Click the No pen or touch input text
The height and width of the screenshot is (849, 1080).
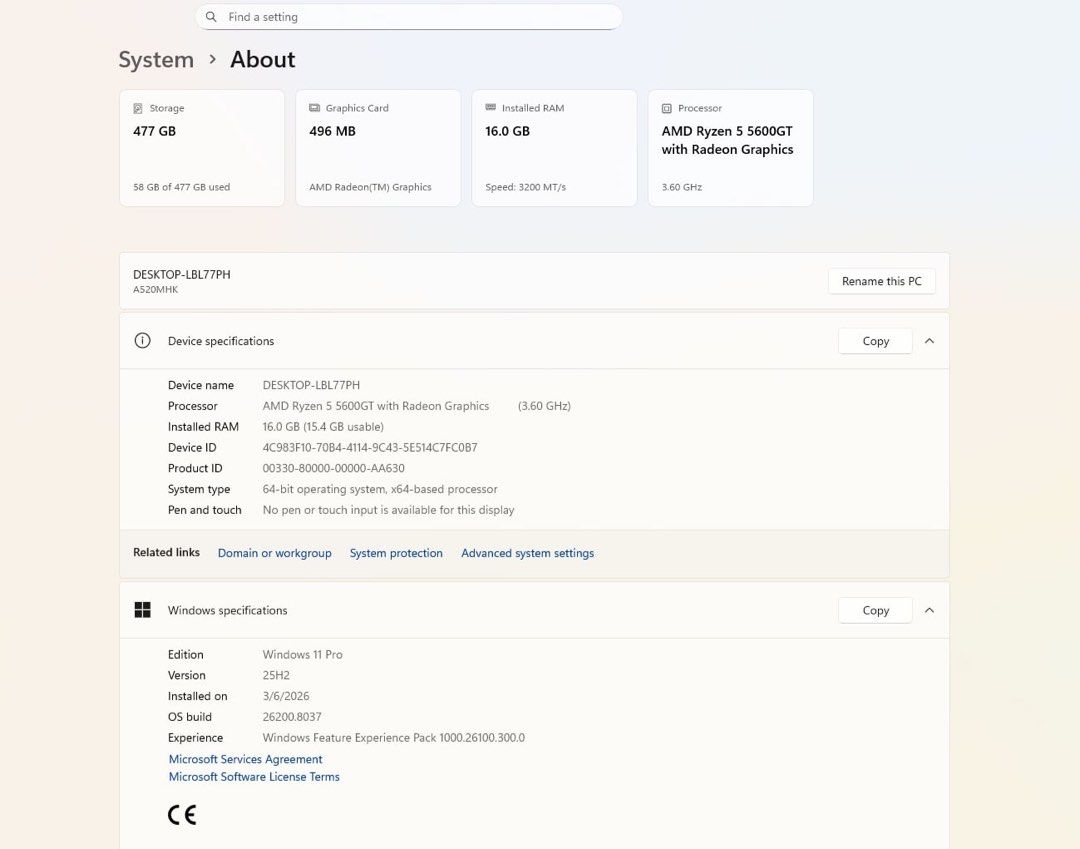click(x=388, y=510)
